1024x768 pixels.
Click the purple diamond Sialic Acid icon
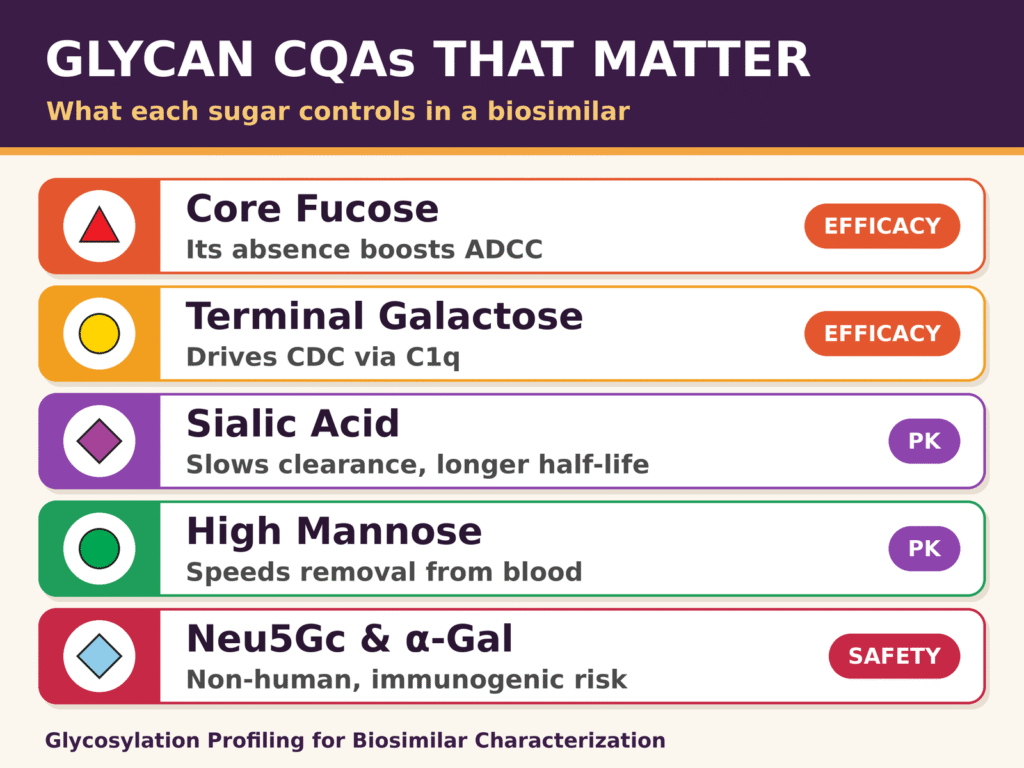[x=99, y=441]
